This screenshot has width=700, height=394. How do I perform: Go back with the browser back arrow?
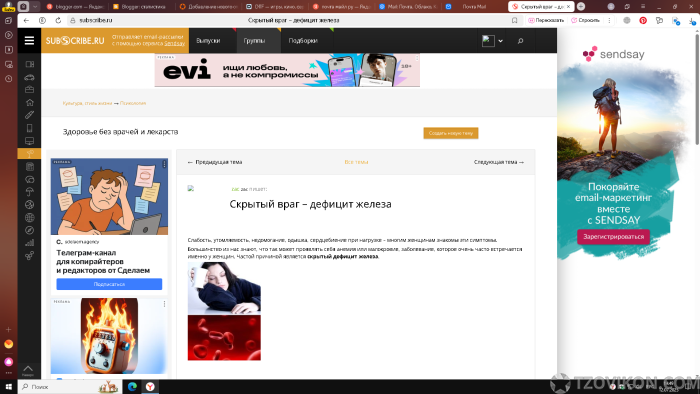26,21
